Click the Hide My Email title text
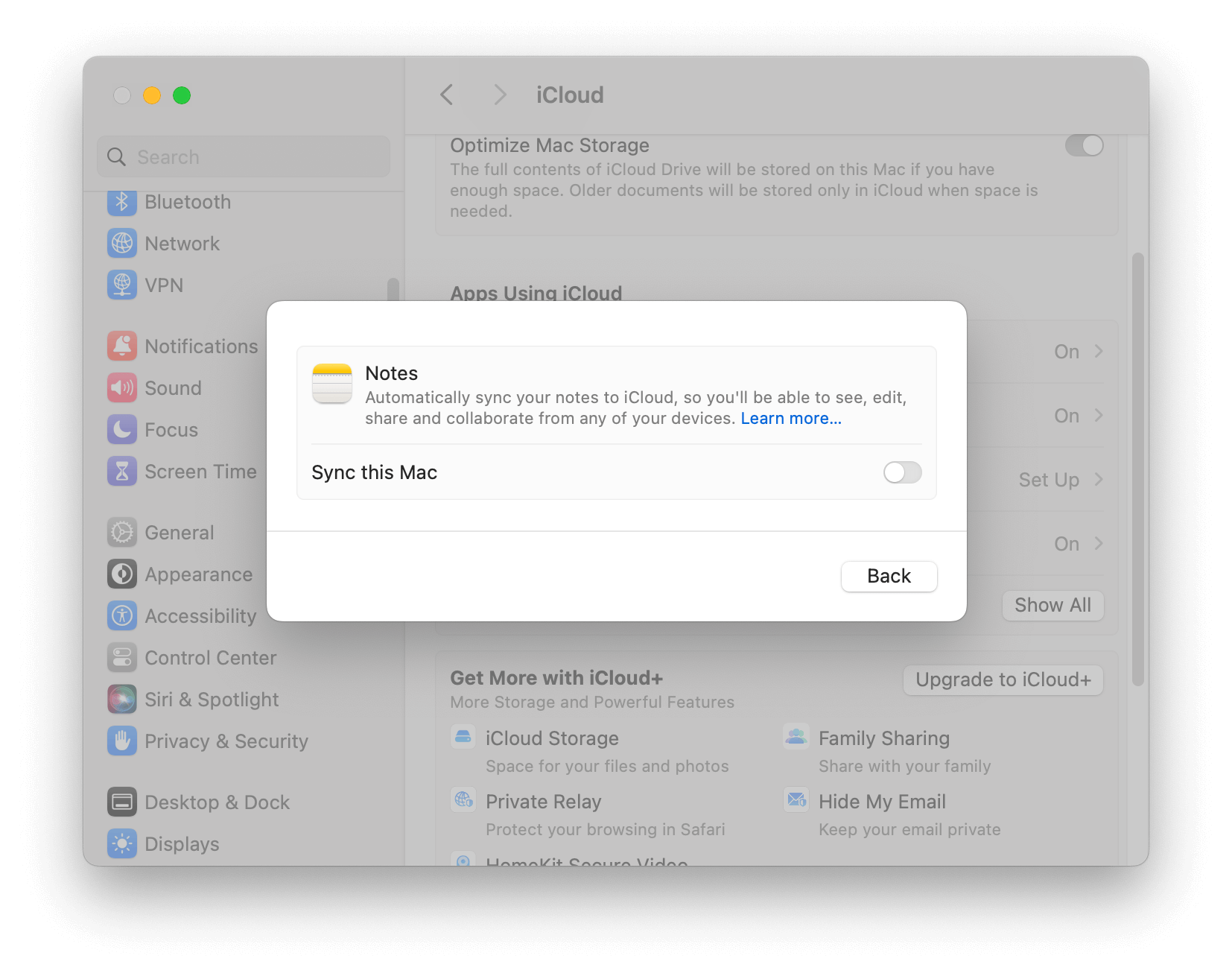Screen dimensions: 1232x976 pyautogui.click(x=882, y=802)
